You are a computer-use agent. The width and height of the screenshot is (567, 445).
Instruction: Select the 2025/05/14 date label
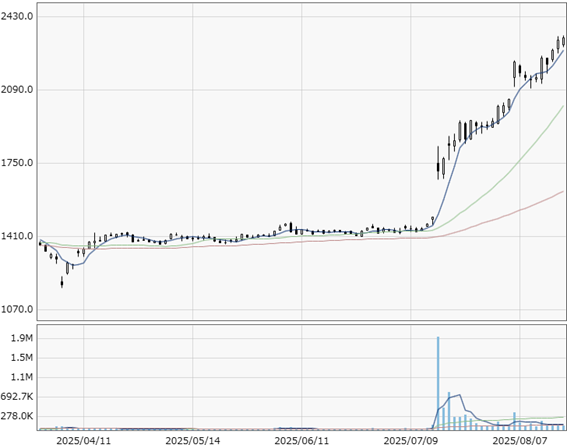coord(193,440)
